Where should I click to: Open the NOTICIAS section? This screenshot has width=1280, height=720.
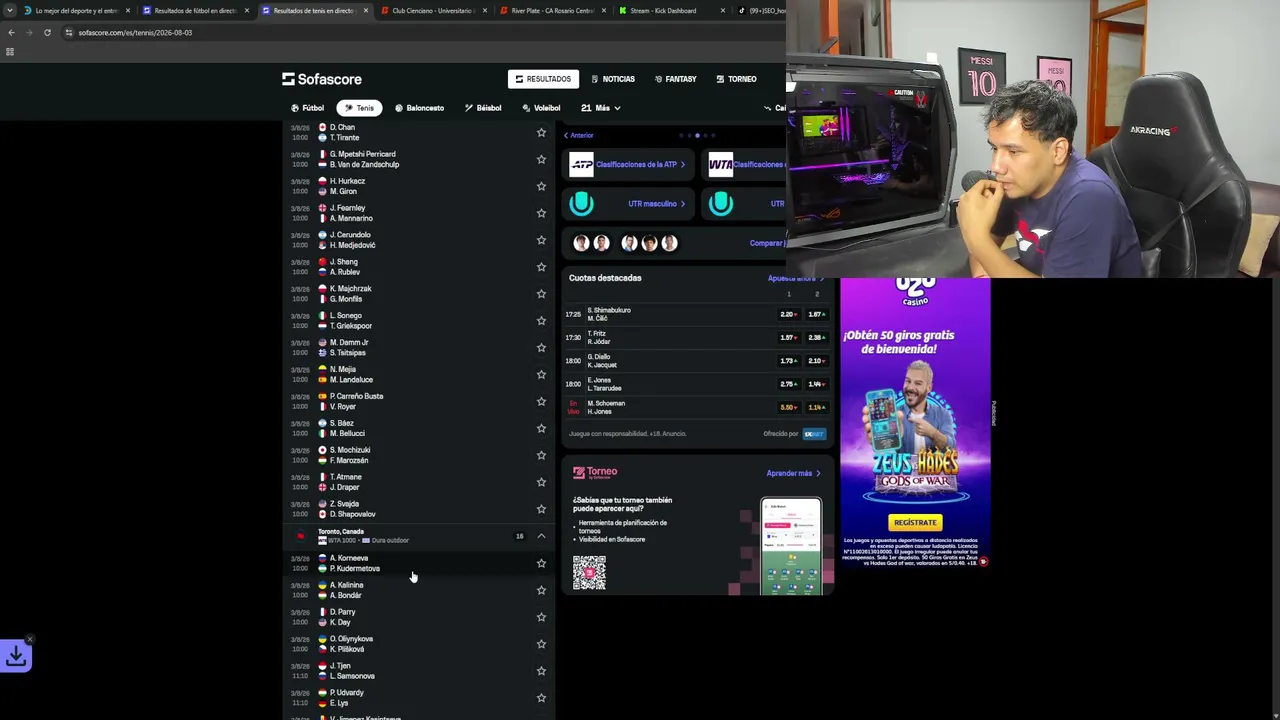(613, 79)
